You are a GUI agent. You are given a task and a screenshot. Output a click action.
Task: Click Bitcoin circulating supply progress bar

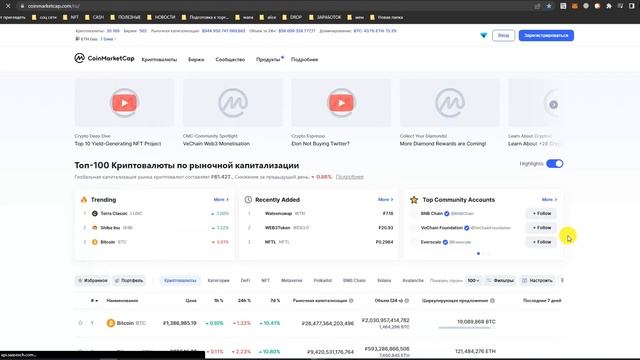tap(467, 328)
